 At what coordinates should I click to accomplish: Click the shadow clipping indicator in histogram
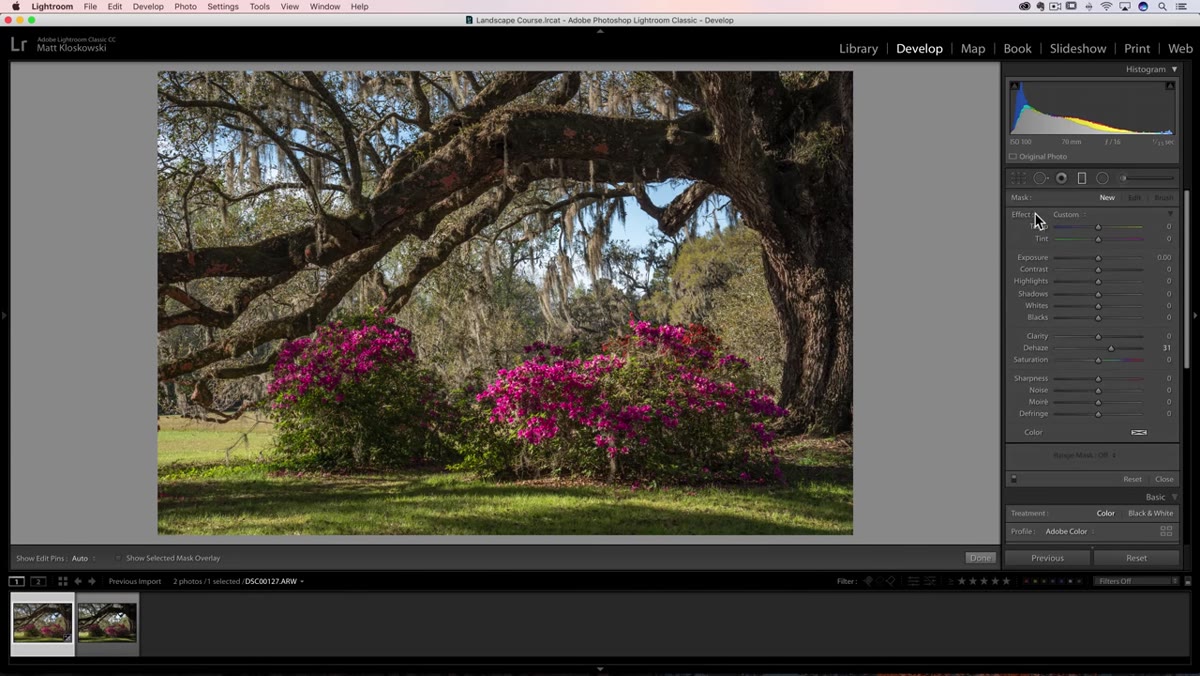(1015, 86)
